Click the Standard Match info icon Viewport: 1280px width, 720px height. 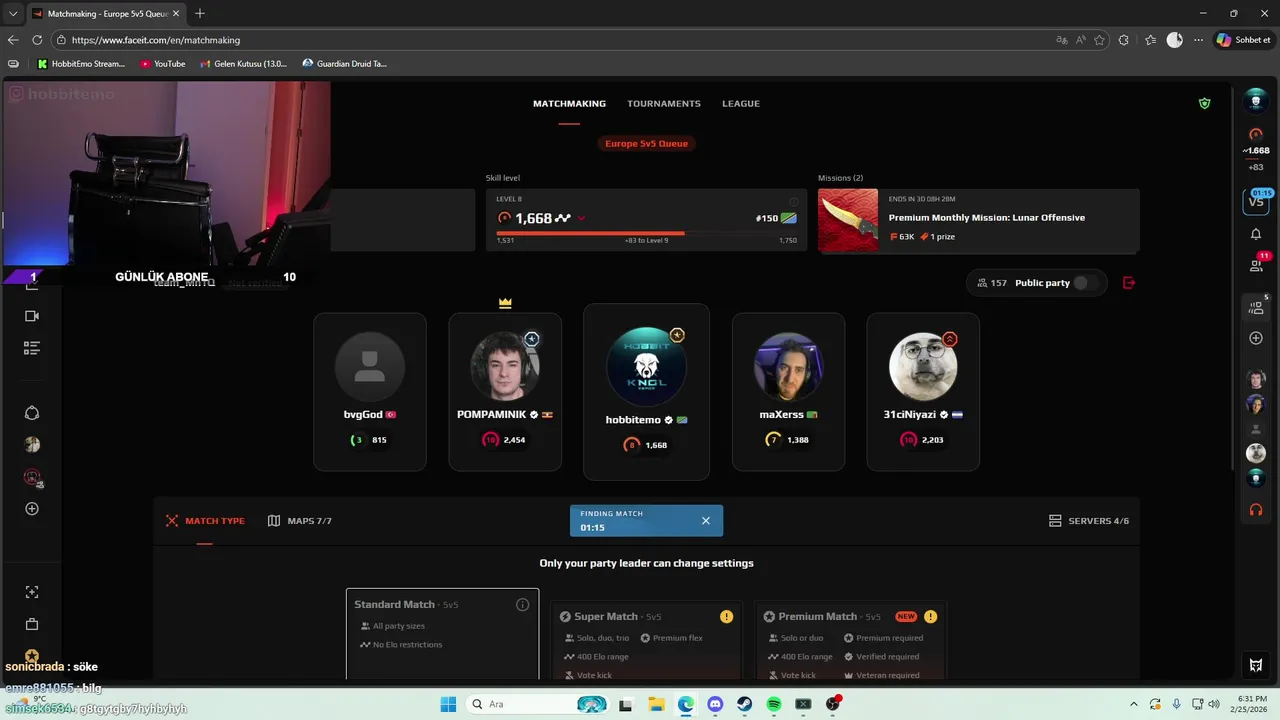pyautogui.click(x=522, y=605)
